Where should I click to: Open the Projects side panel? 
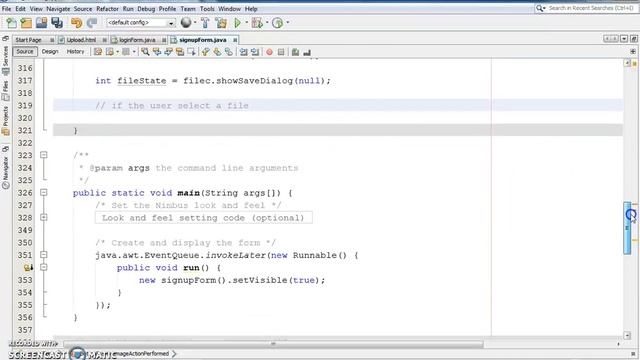tap(6, 121)
